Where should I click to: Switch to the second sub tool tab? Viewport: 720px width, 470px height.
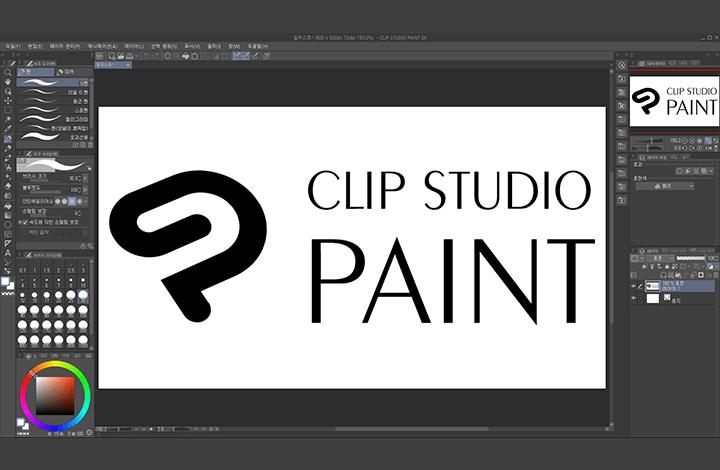pos(69,73)
